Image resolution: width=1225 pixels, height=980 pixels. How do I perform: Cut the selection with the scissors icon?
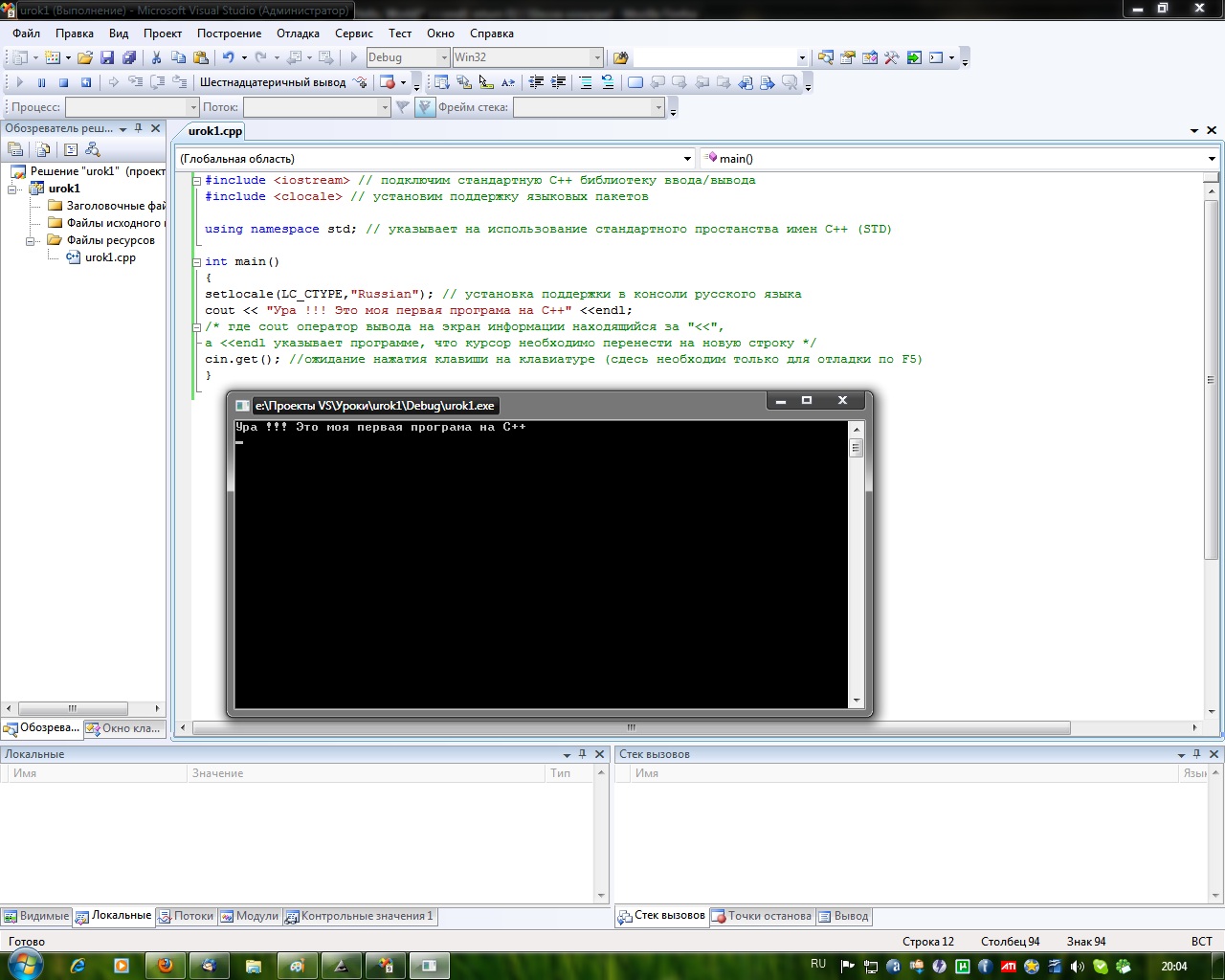point(156,57)
